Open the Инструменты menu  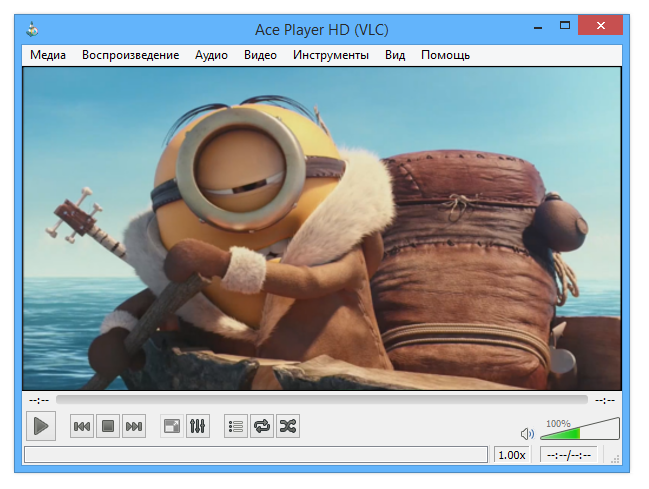point(331,55)
